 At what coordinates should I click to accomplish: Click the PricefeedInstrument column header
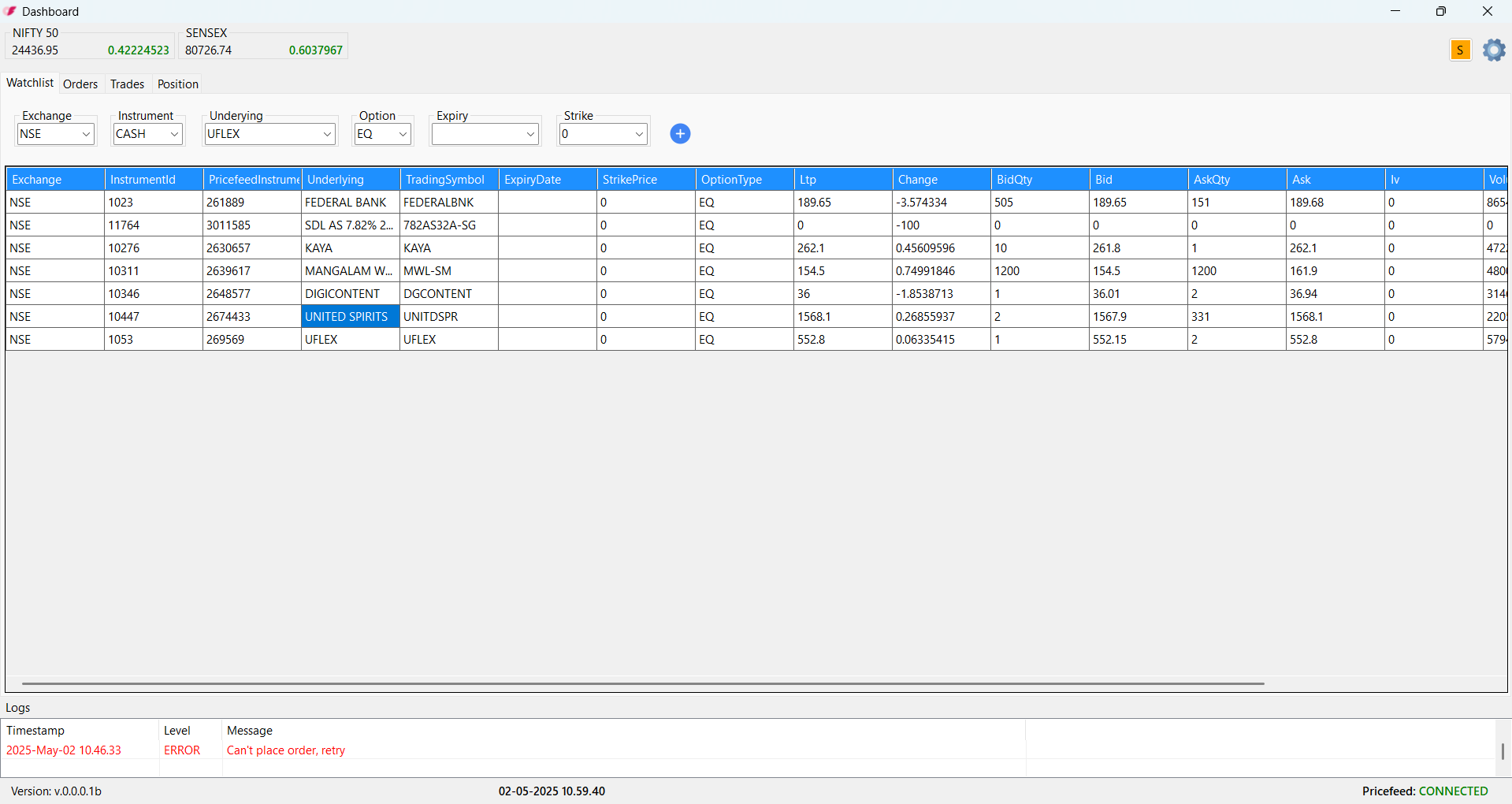(252, 180)
